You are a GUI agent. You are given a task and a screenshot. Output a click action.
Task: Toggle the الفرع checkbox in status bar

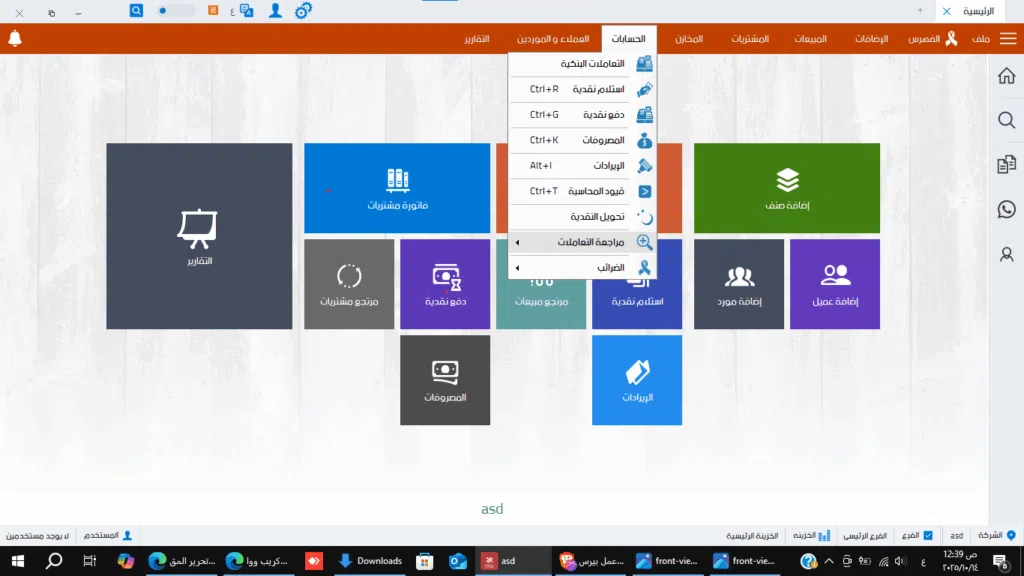[x=928, y=536]
